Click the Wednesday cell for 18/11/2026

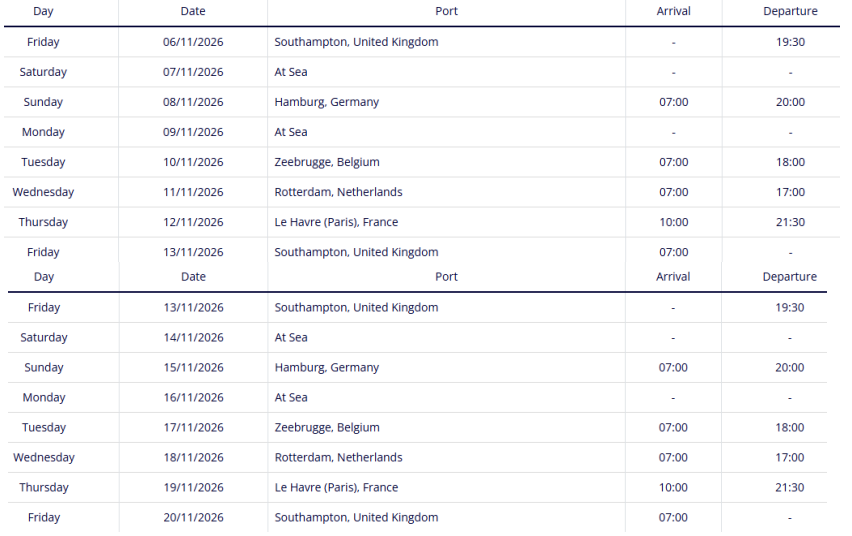coord(44,457)
